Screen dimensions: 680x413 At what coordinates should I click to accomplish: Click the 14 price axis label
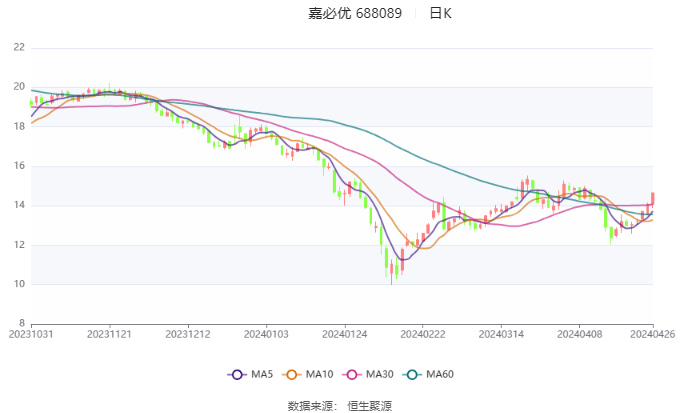tap(20, 206)
